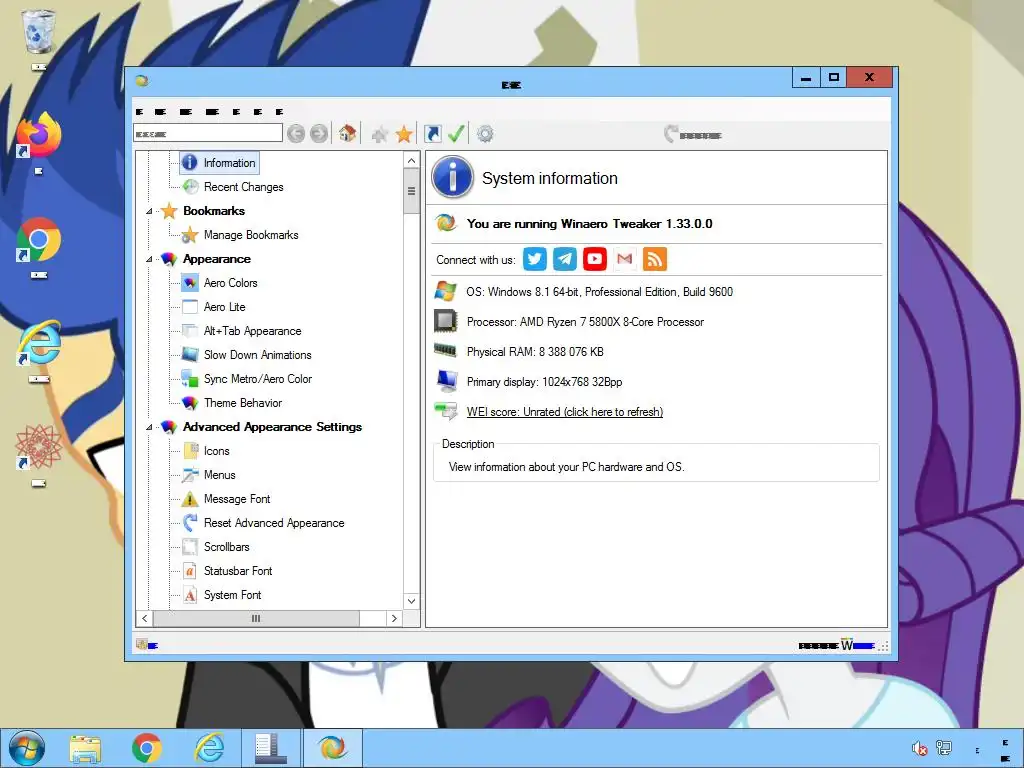Open the Telegram link icon
The width and height of the screenshot is (1024, 768).
tap(565, 259)
